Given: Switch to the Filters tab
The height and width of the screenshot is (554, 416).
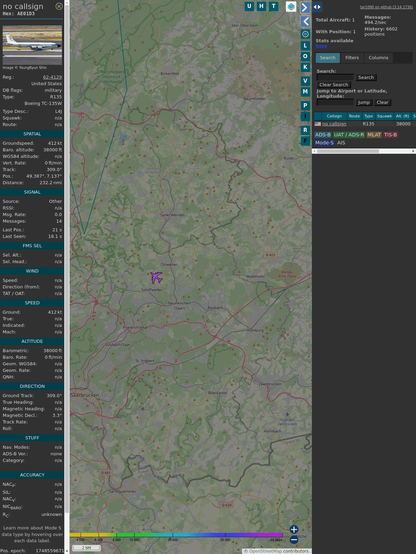Looking at the screenshot, I should pos(352,58).
